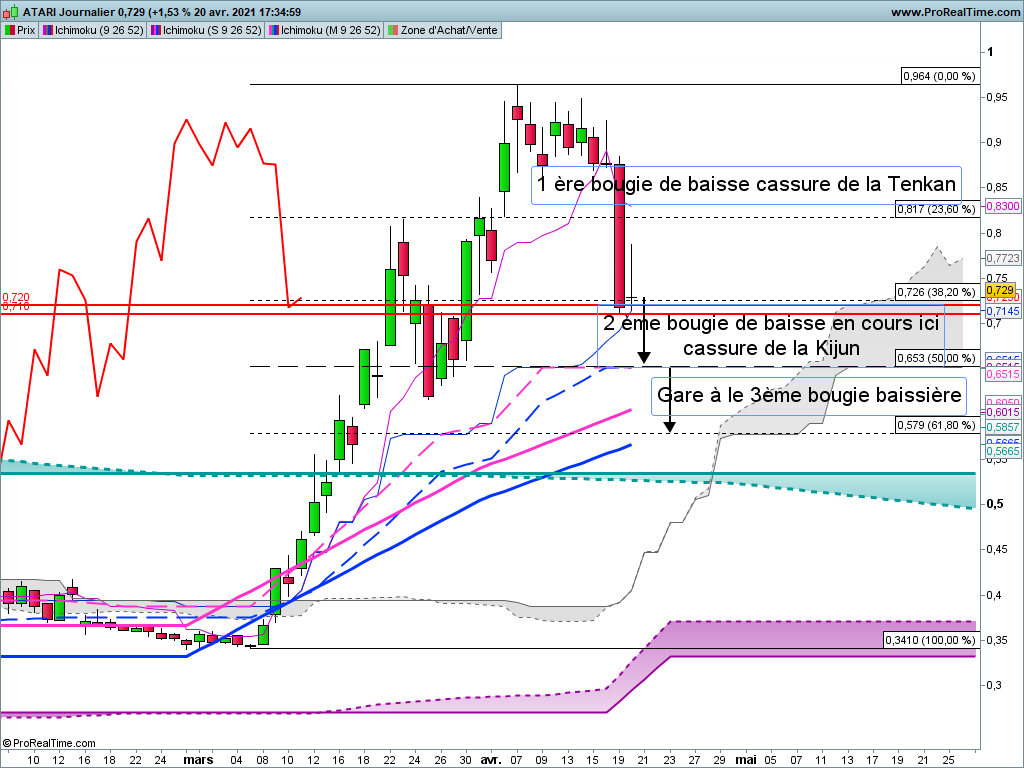
Task: Click the bold 0,5 price axis value
Action: [x=995, y=504]
